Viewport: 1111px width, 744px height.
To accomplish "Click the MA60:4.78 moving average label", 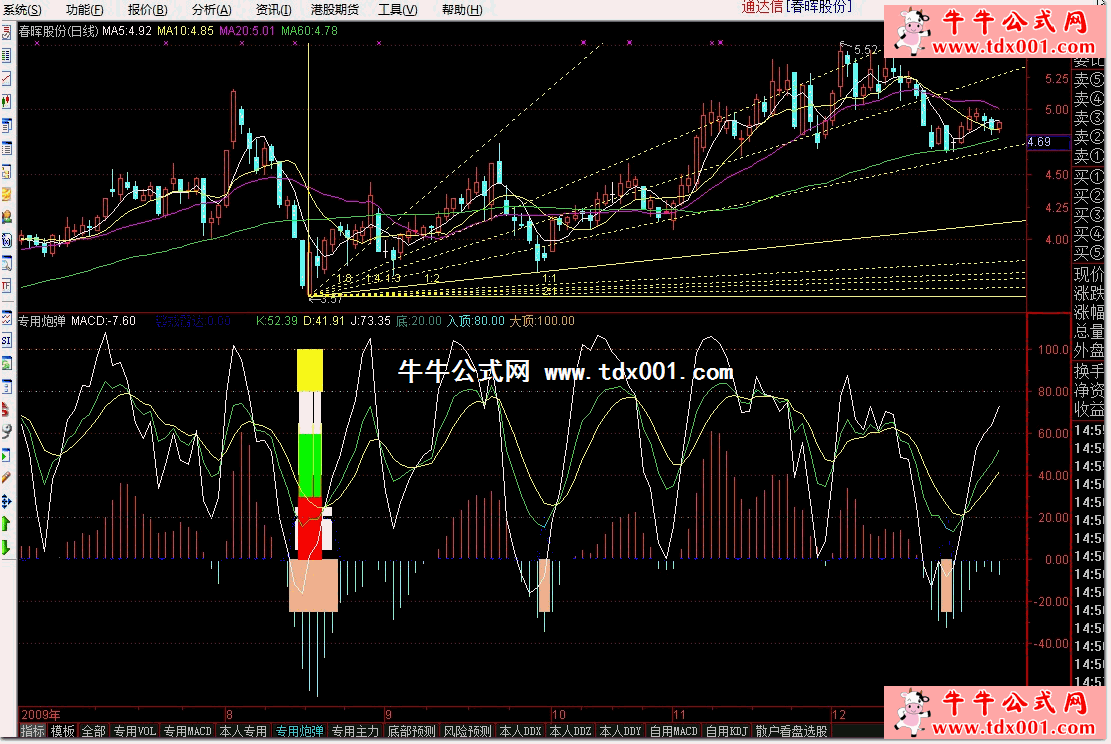I will point(310,31).
